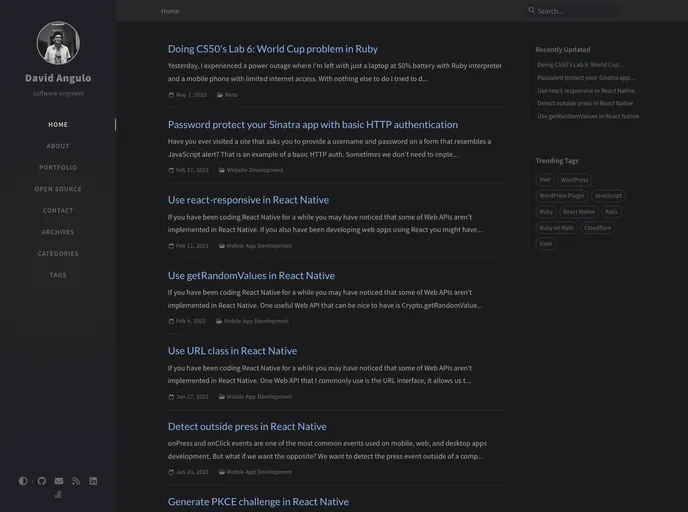Click folder icon beside Meta category
688x512 pixels.
220,95
